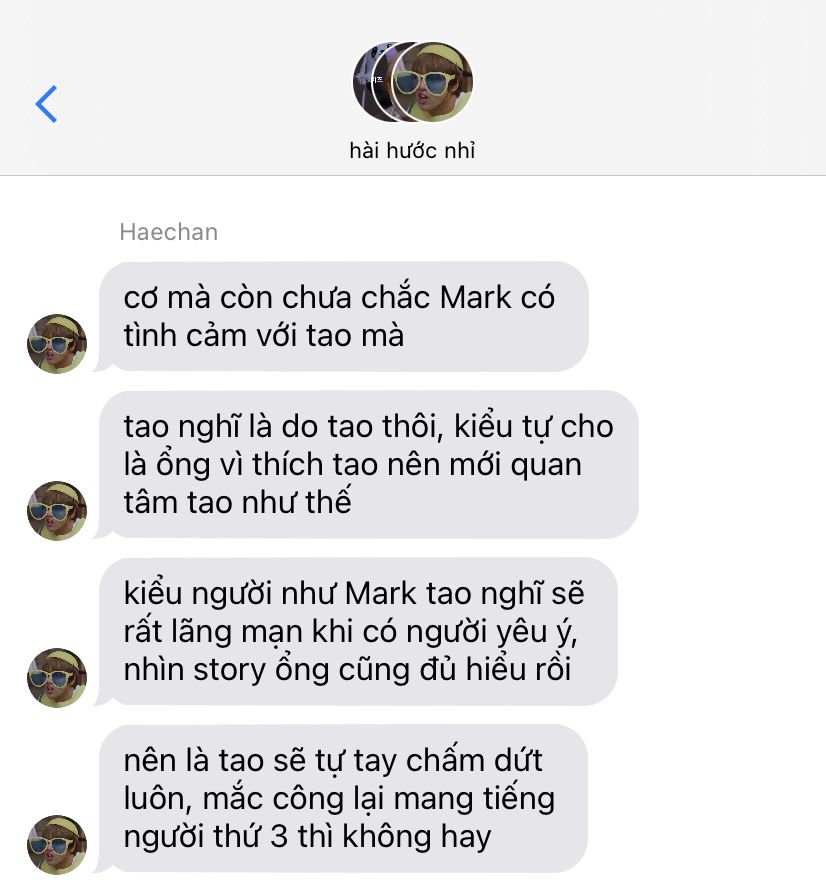This screenshot has height=882, width=826.
Task: Select message 'cơ mà còn chưa chắc Mark'
Action: [343, 317]
